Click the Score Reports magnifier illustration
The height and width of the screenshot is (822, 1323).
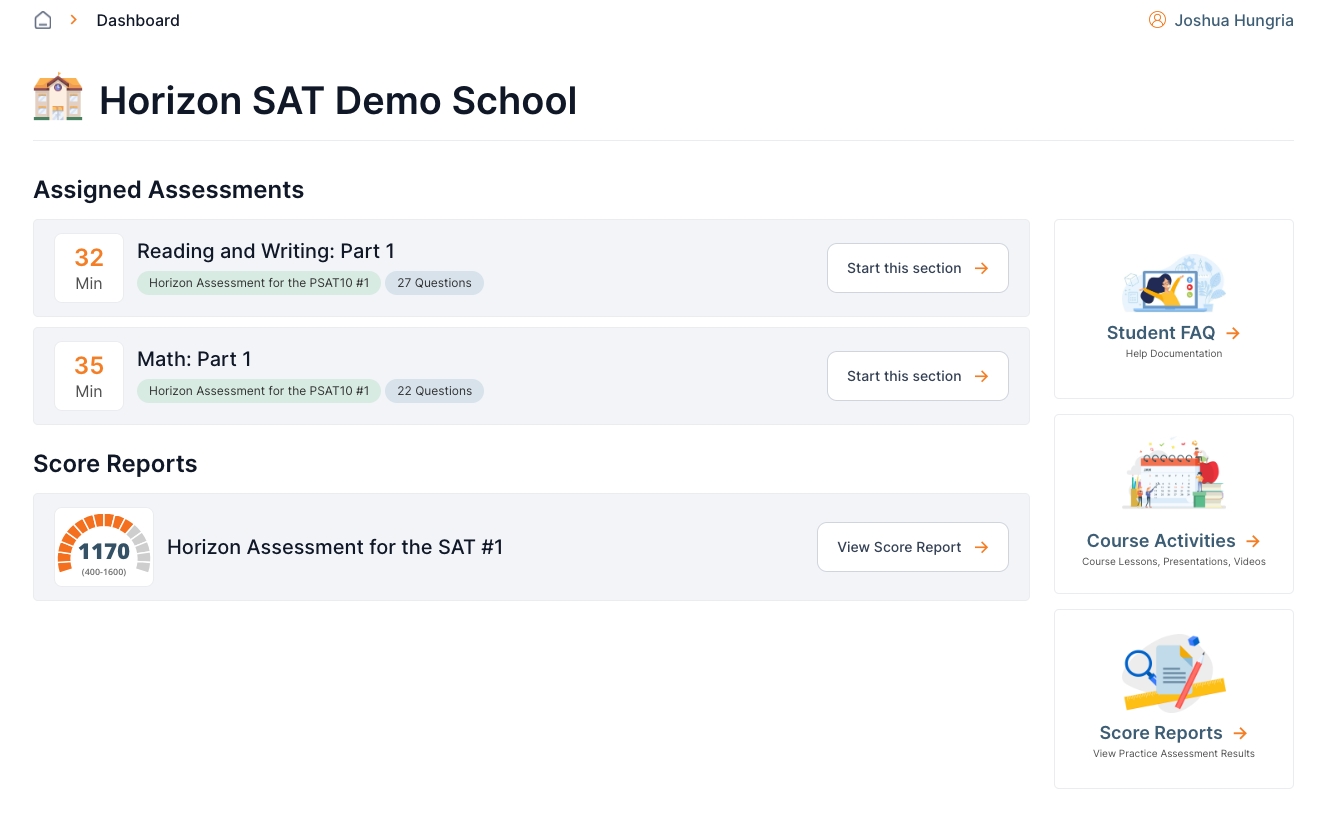[1173, 672]
